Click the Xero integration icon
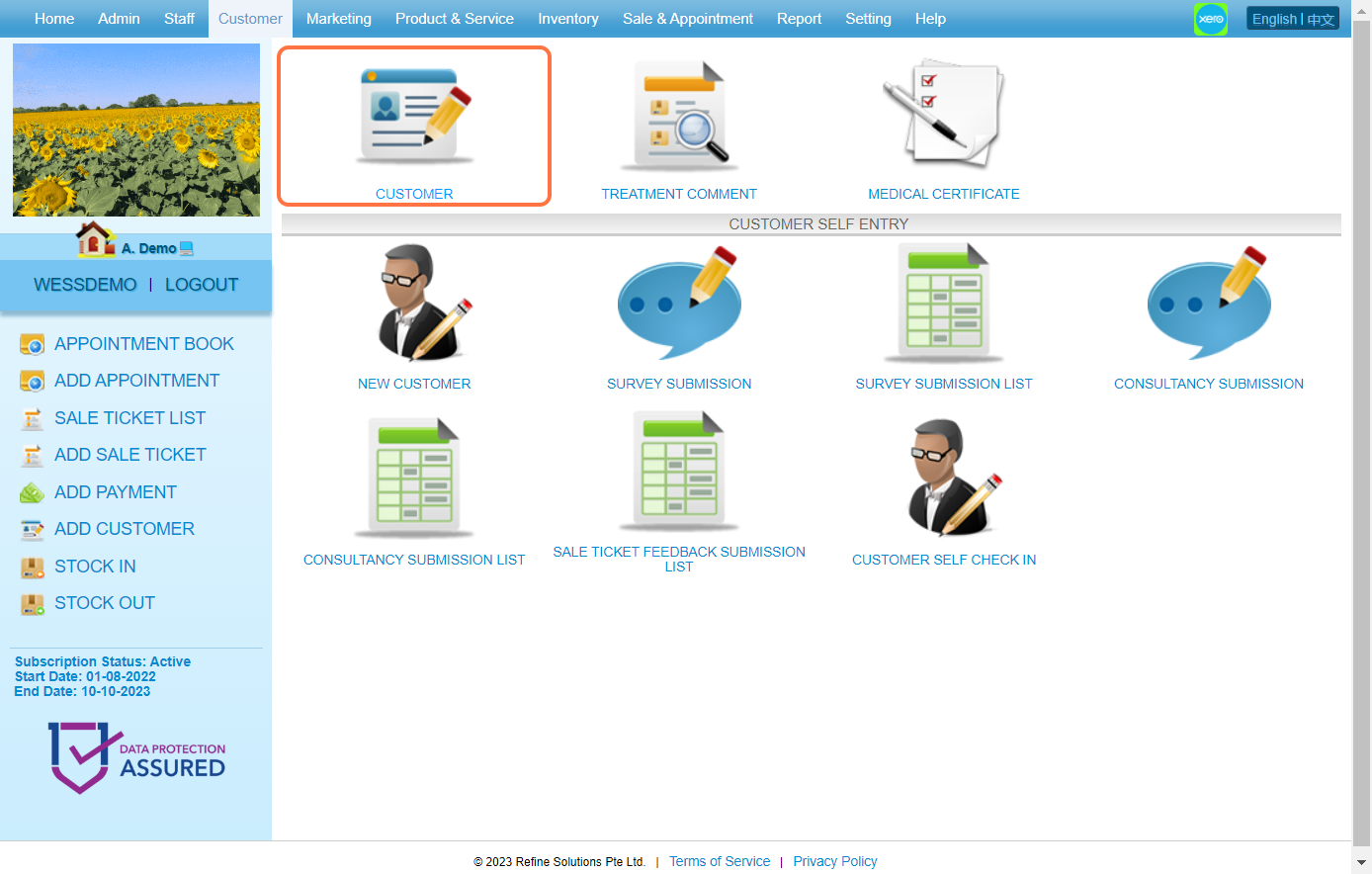 point(1211,19)
